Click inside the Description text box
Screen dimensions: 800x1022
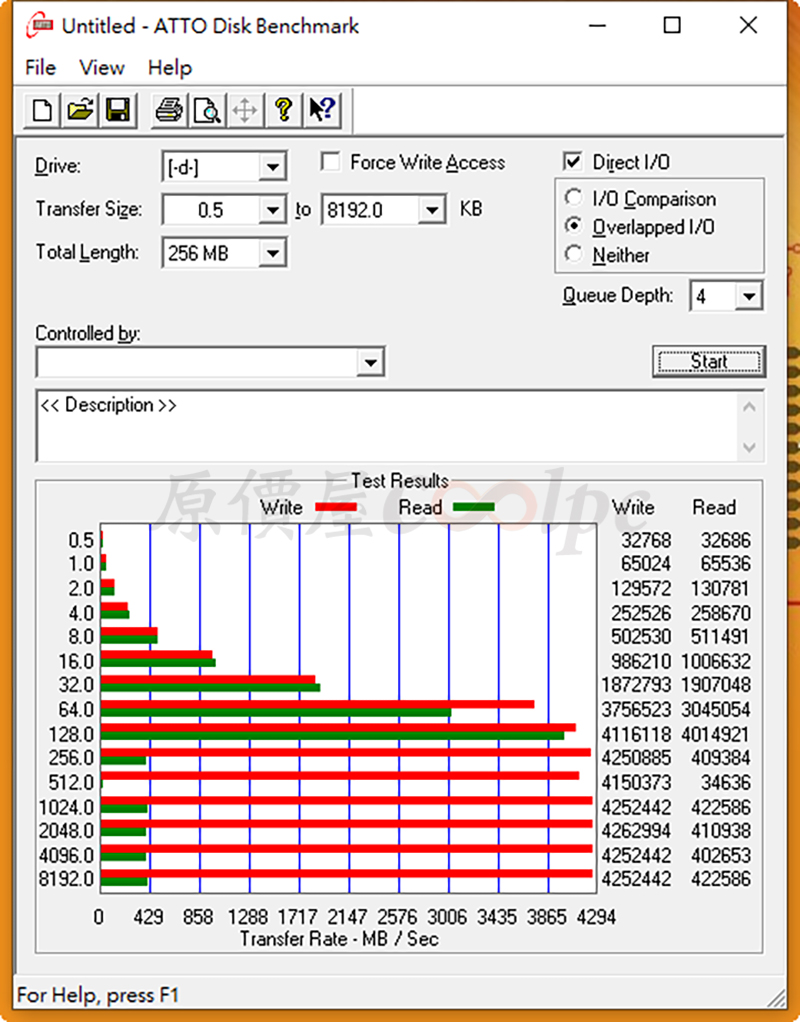pos(387,426)
